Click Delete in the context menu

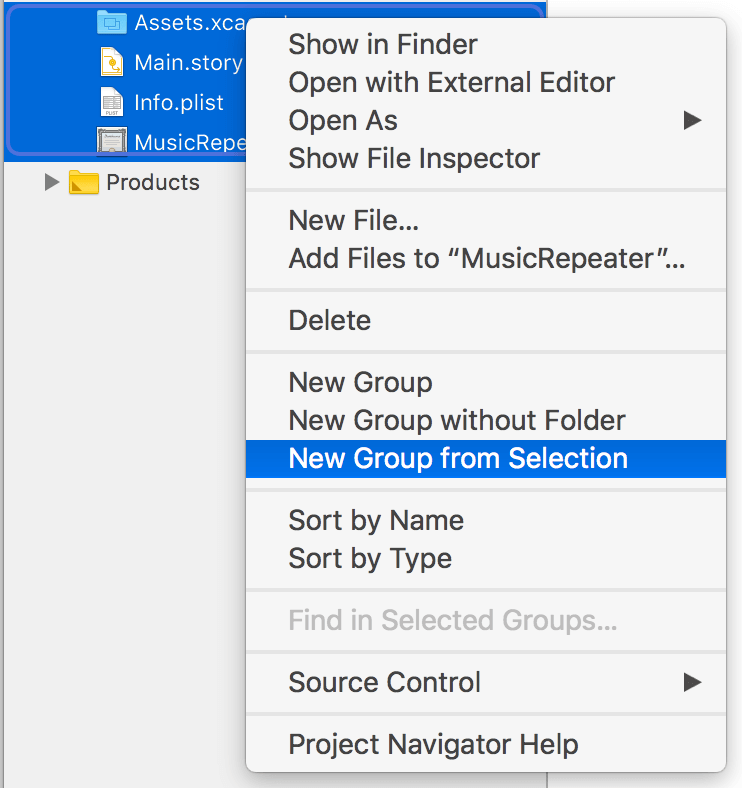pos(330,320)
